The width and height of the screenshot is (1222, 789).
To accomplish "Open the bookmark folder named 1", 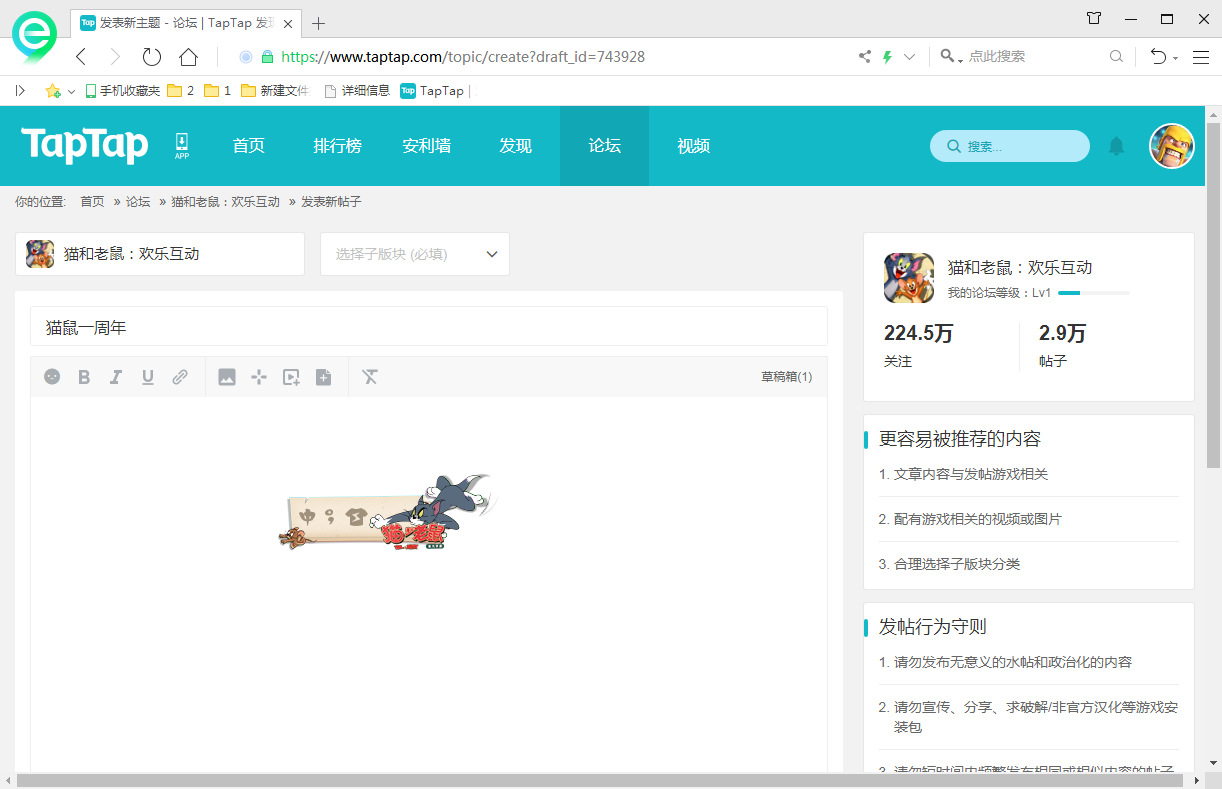I will tap(218, 91).
